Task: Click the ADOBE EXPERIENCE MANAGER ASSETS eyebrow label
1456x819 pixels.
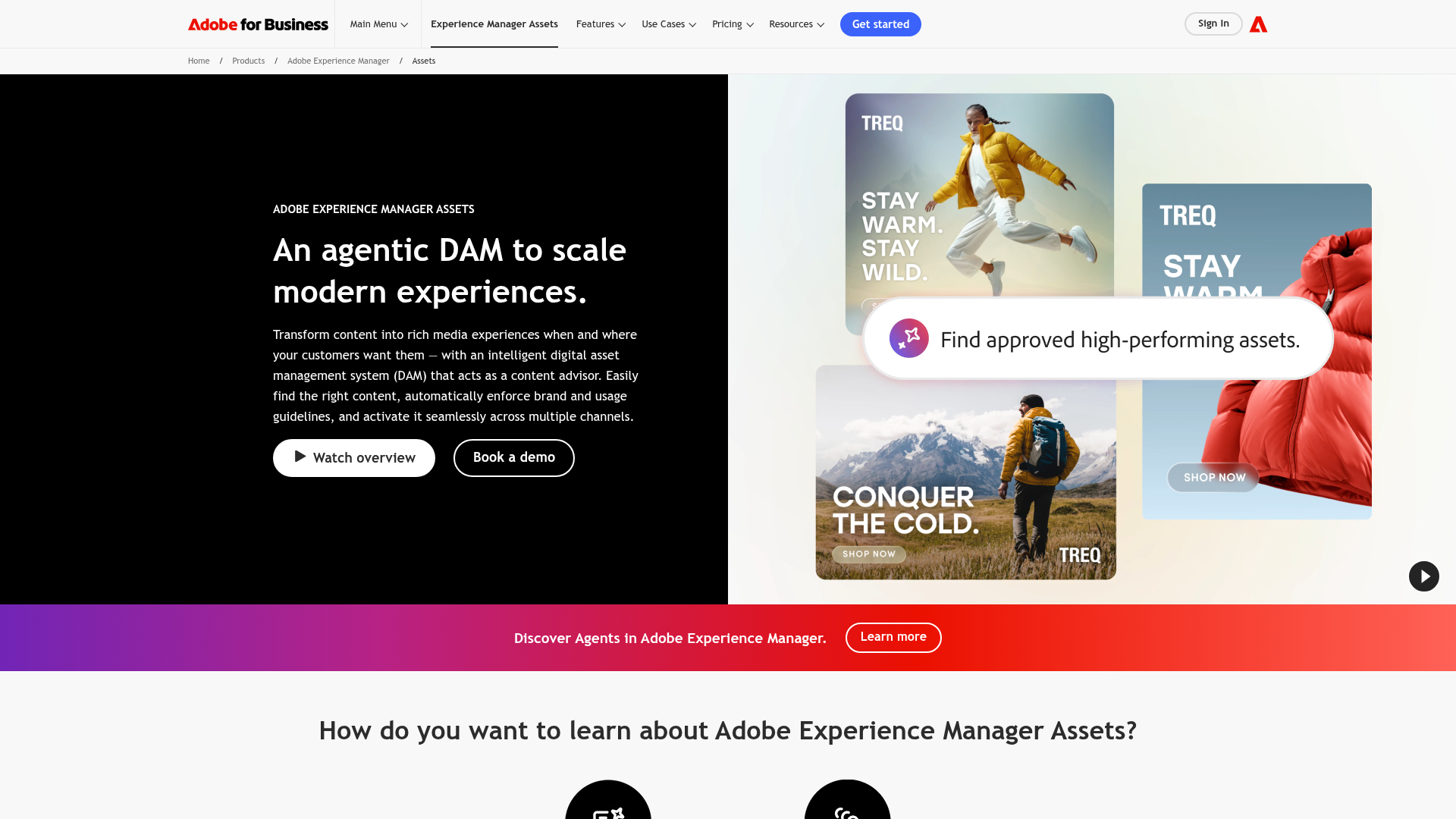Action: pos(374,209)
